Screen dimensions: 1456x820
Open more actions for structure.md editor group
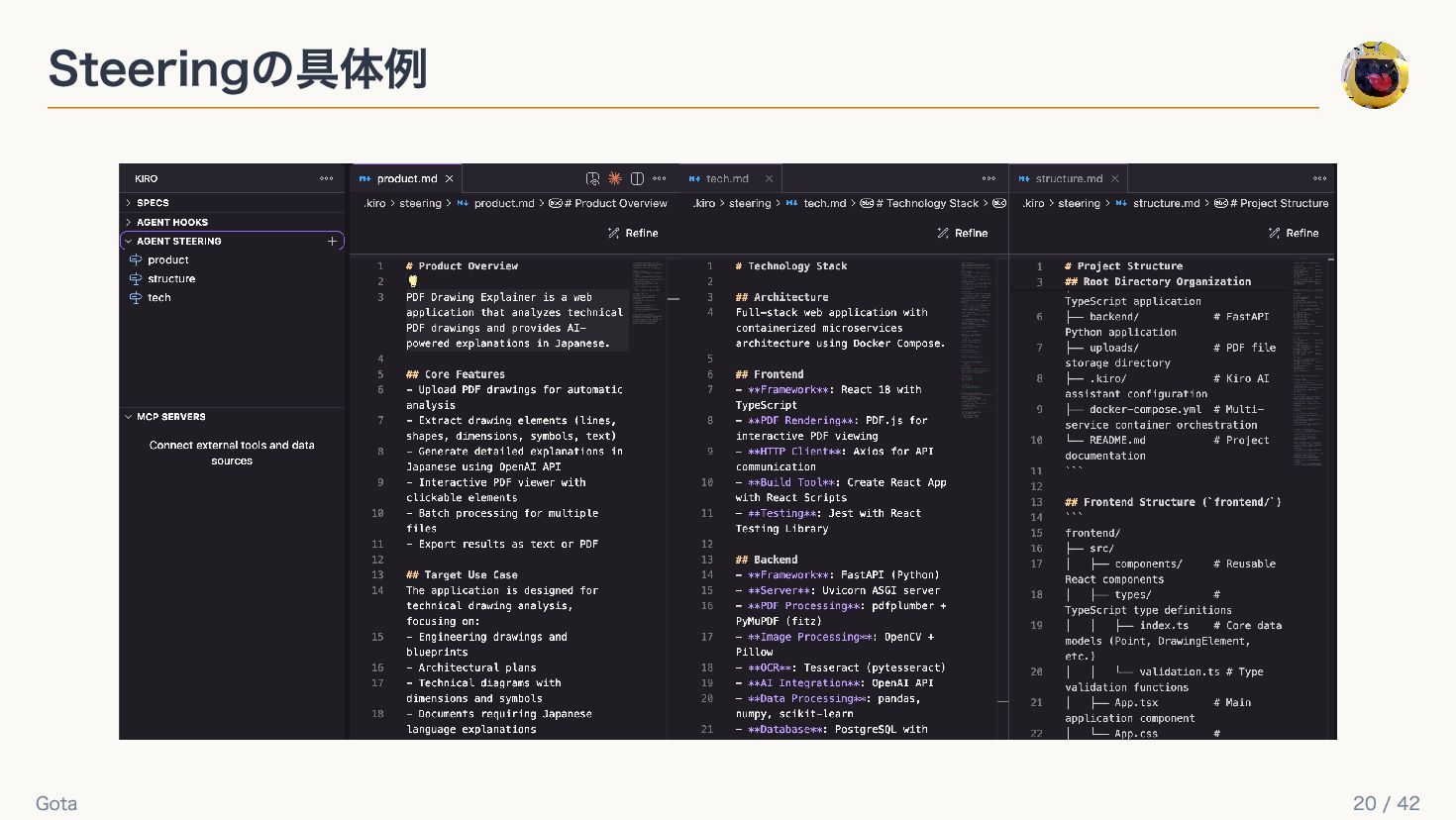(x=1319, y=179)
